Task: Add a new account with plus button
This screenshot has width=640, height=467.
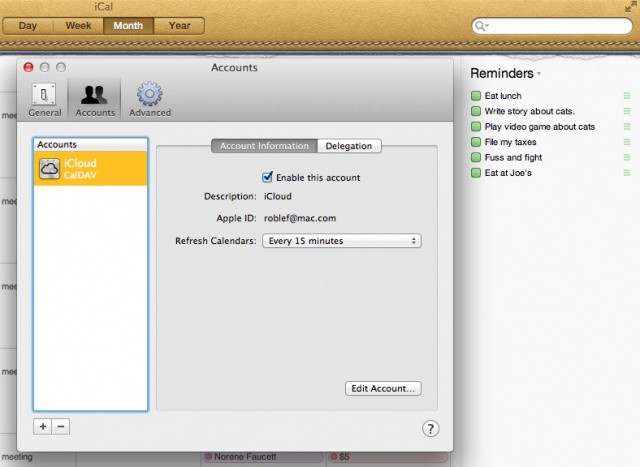Action: tap(42, 427)
